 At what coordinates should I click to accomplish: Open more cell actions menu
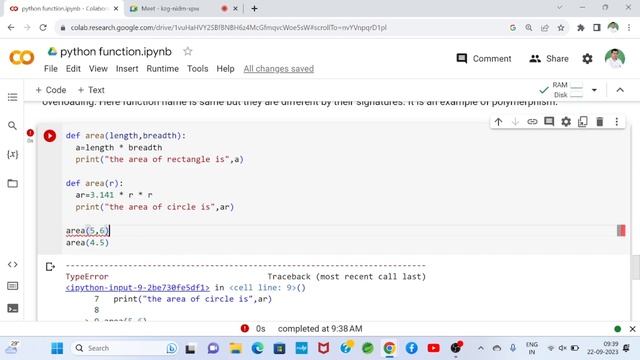tap(617, 122)
